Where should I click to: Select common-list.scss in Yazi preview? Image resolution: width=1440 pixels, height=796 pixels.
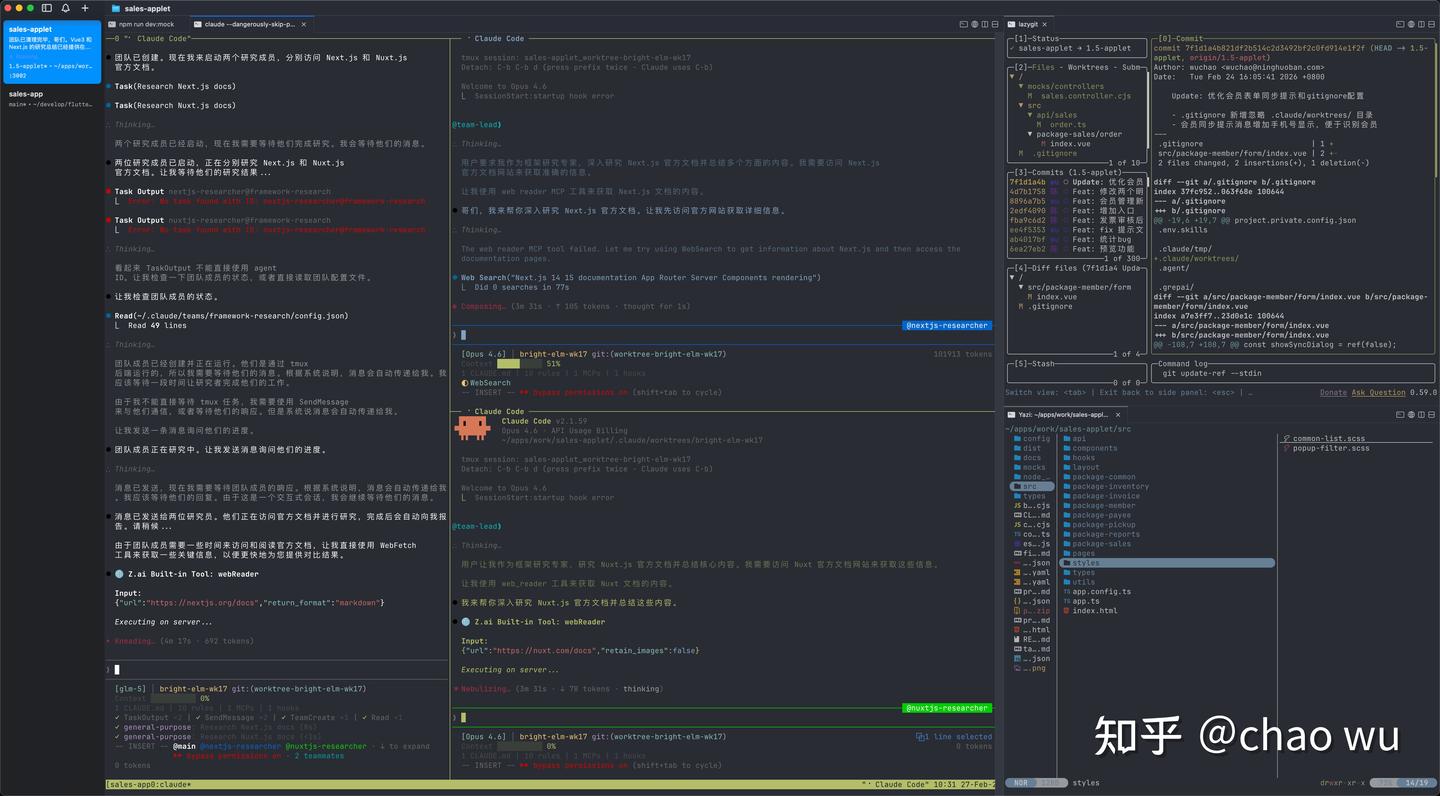click(1329, 439)
